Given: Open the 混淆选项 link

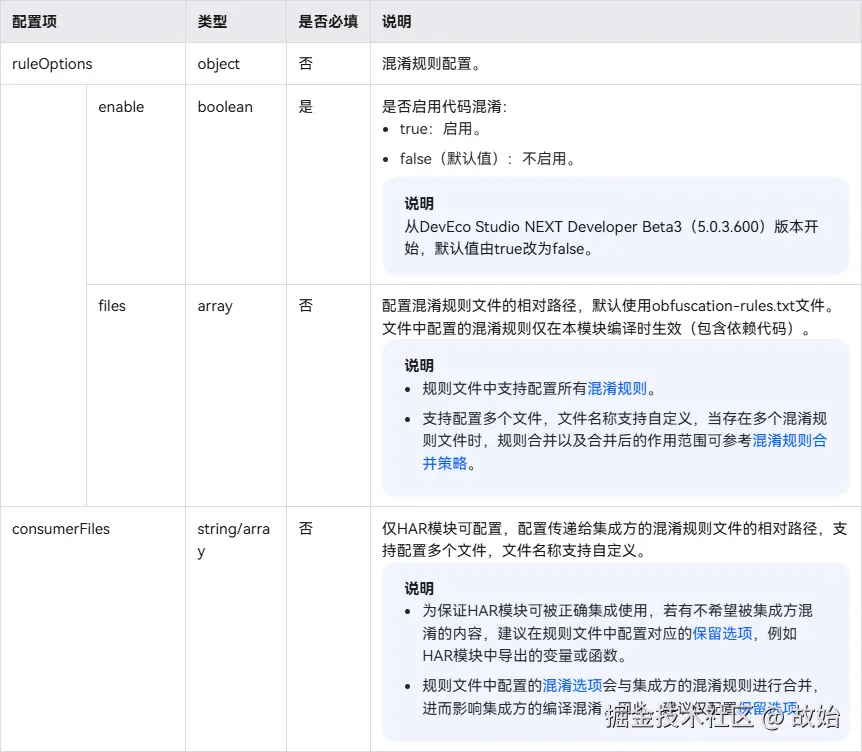Looking at the screenshot, I should coord(572,685).
